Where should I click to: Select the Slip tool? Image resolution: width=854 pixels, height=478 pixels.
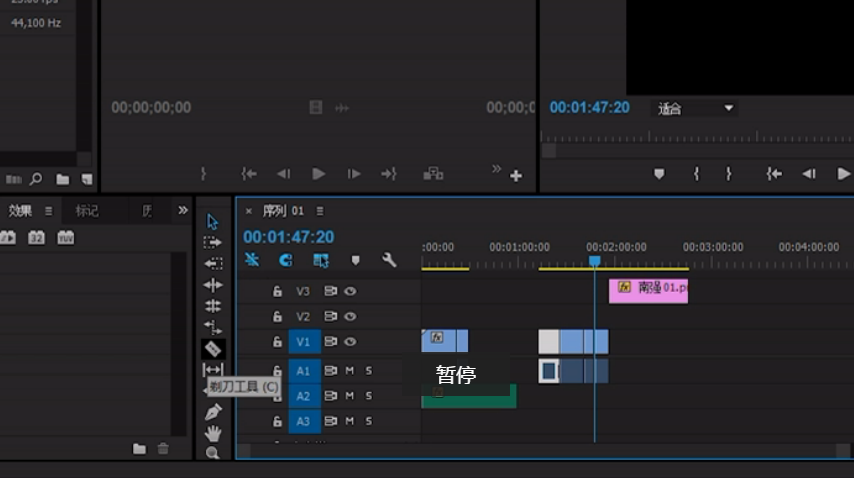coord(212,370)
